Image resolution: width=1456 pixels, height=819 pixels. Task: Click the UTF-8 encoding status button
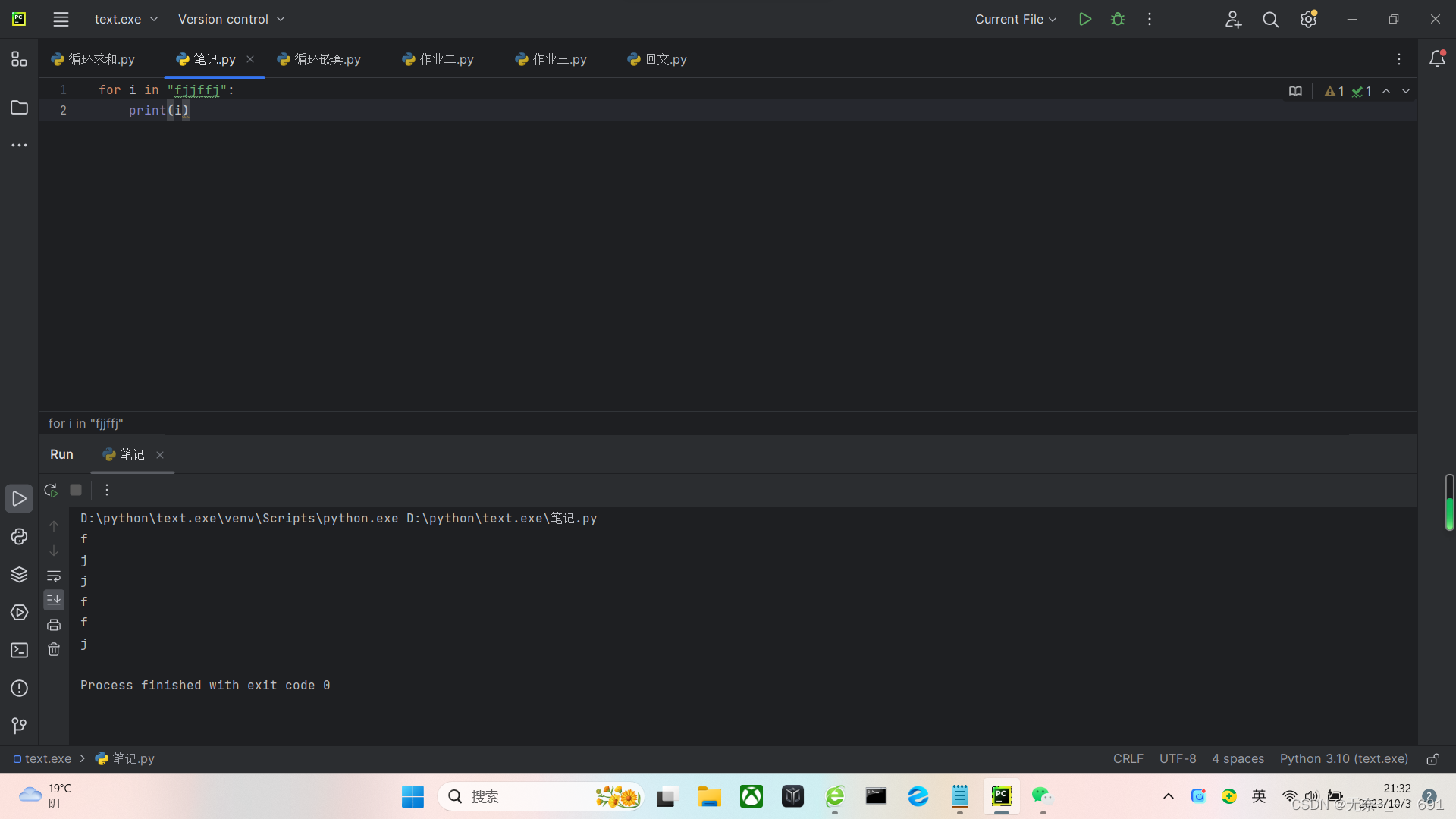[1177, 759]
